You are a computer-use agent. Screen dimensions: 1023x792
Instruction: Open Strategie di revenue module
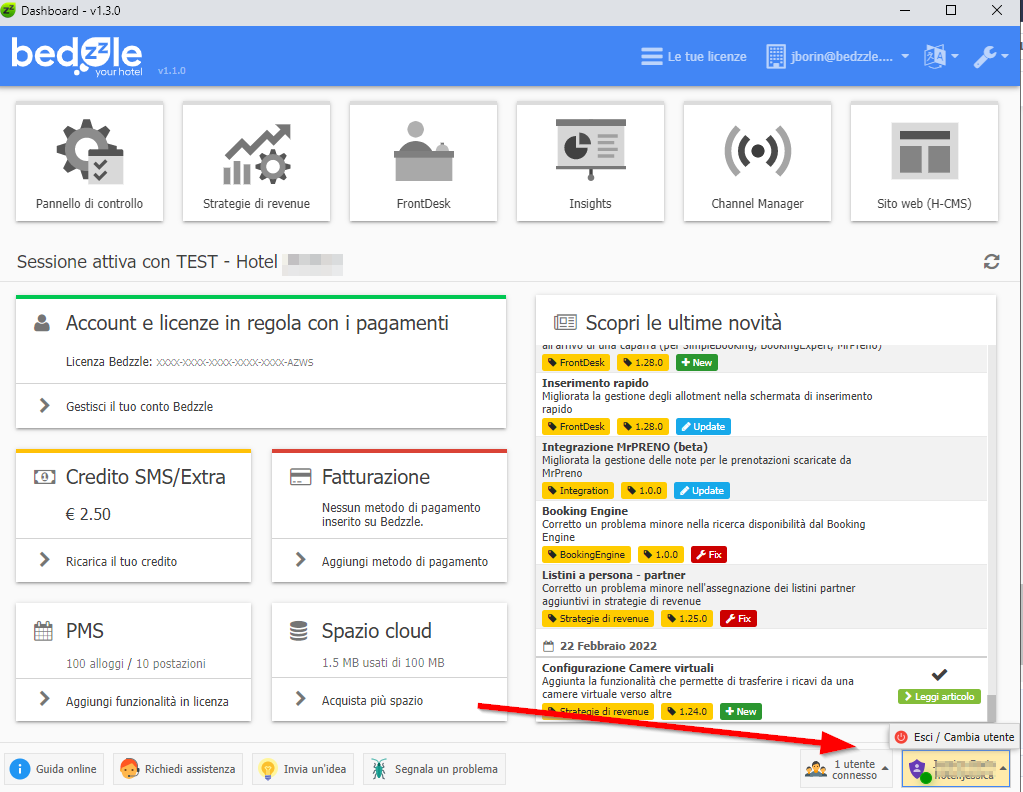tap(256, 162)
